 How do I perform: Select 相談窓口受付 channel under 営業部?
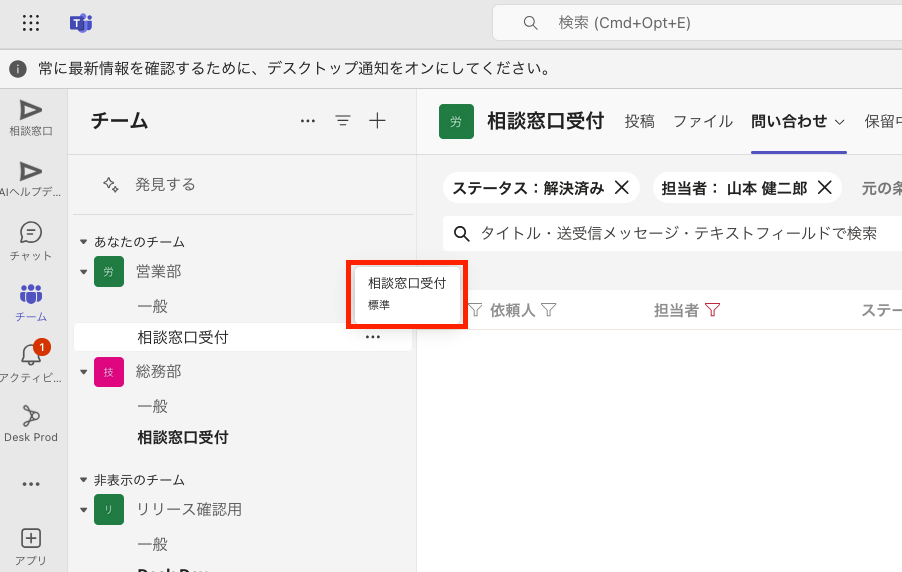coord(183,337)
